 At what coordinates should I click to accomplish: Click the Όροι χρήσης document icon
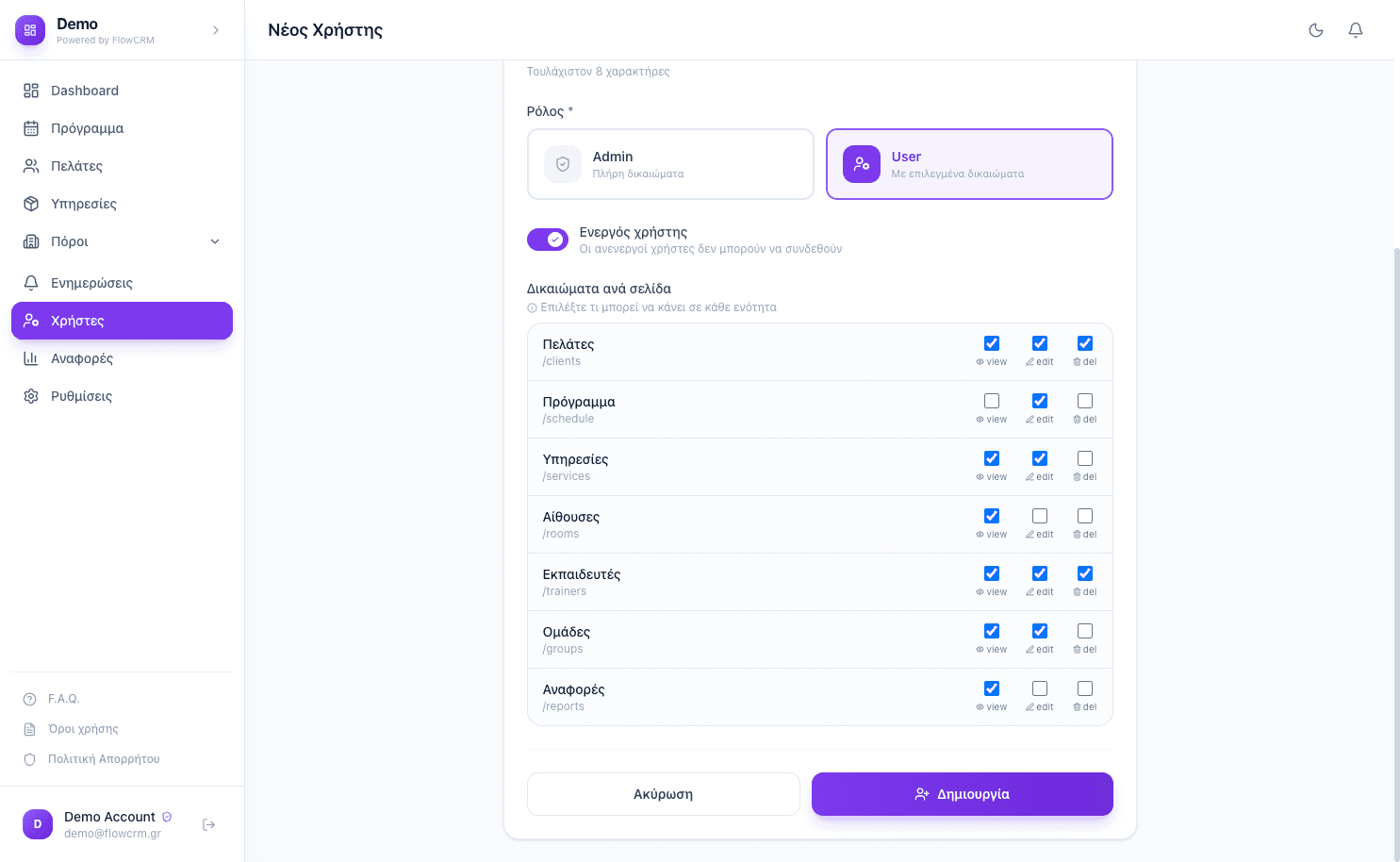coord(29,729)
